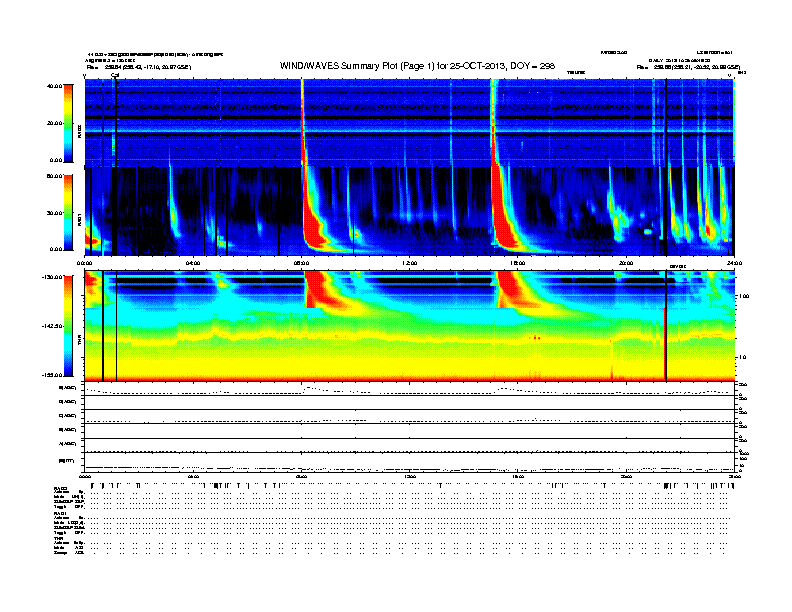Click the 40.00 label on RAD2 color bar

pos(54,86)
